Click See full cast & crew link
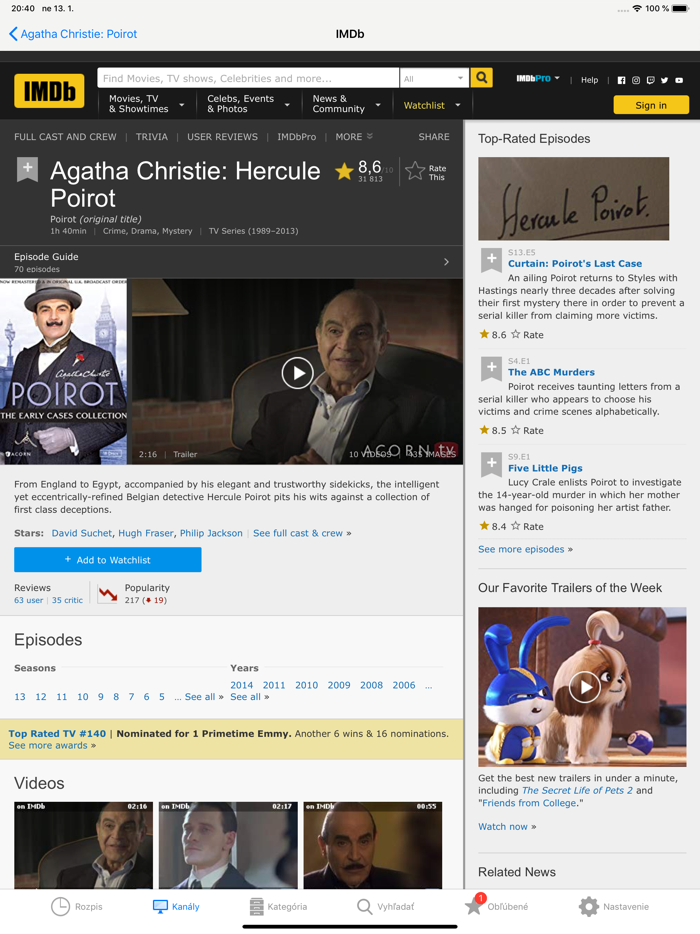The height and width of the screenshot is (934, 700). (x=298, y=533)
